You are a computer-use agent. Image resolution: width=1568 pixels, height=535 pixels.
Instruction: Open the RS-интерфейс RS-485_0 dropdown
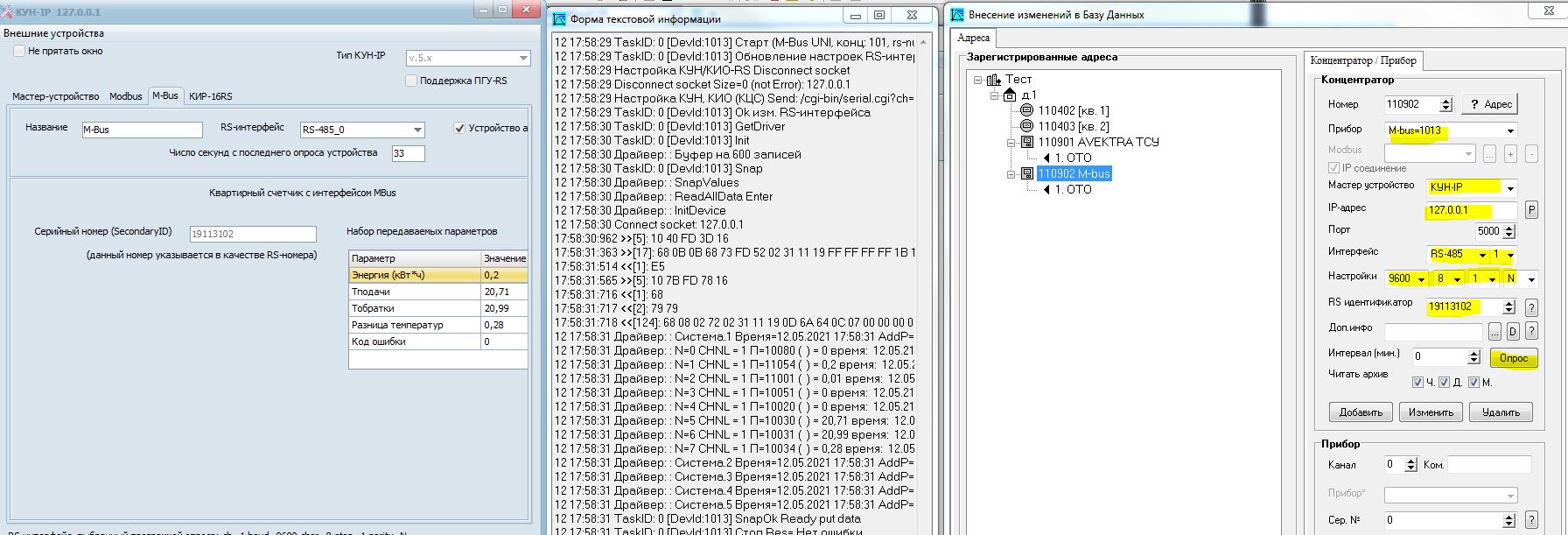tap(417, 130)
